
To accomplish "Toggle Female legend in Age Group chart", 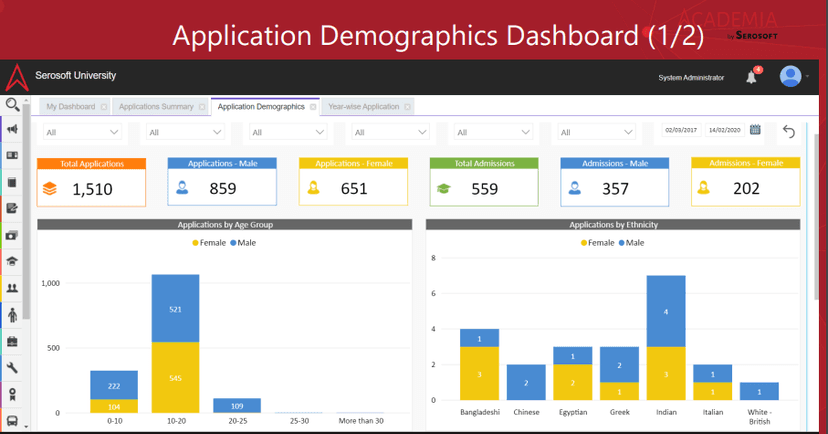I will click(x=208, y=243).
